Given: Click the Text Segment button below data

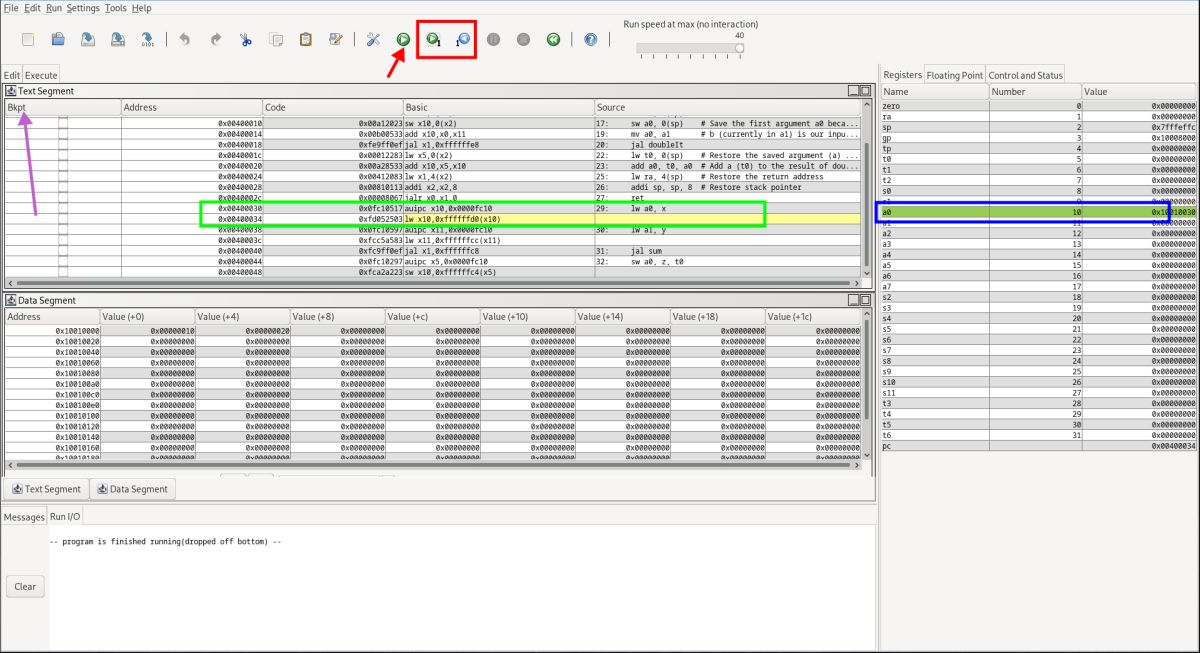Looking at the screenshot, I should 46,489.
